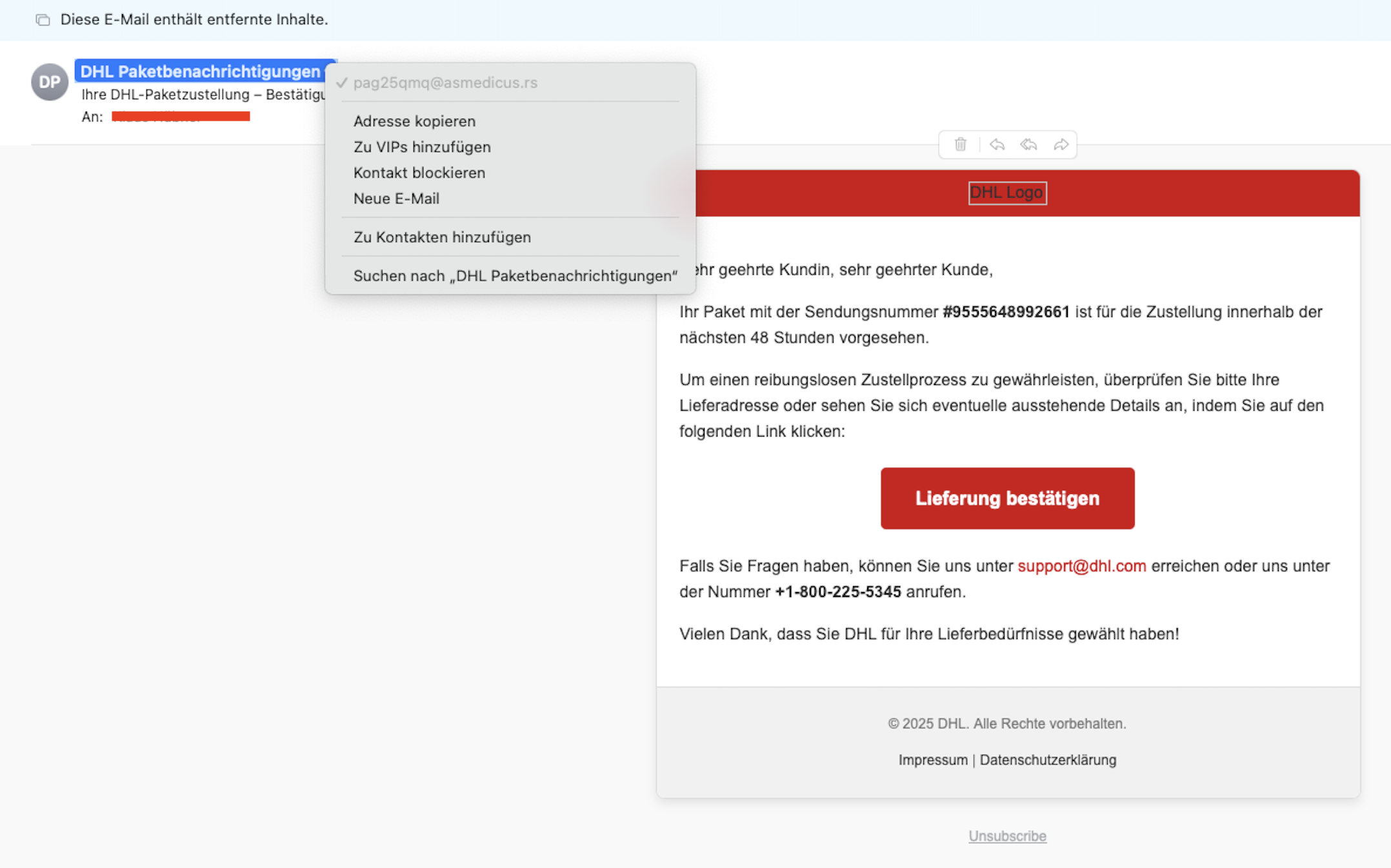Screen dimensions: 1391x868
Task: Click the Lieferung bestätigen button
Action: pos(1007,498)
